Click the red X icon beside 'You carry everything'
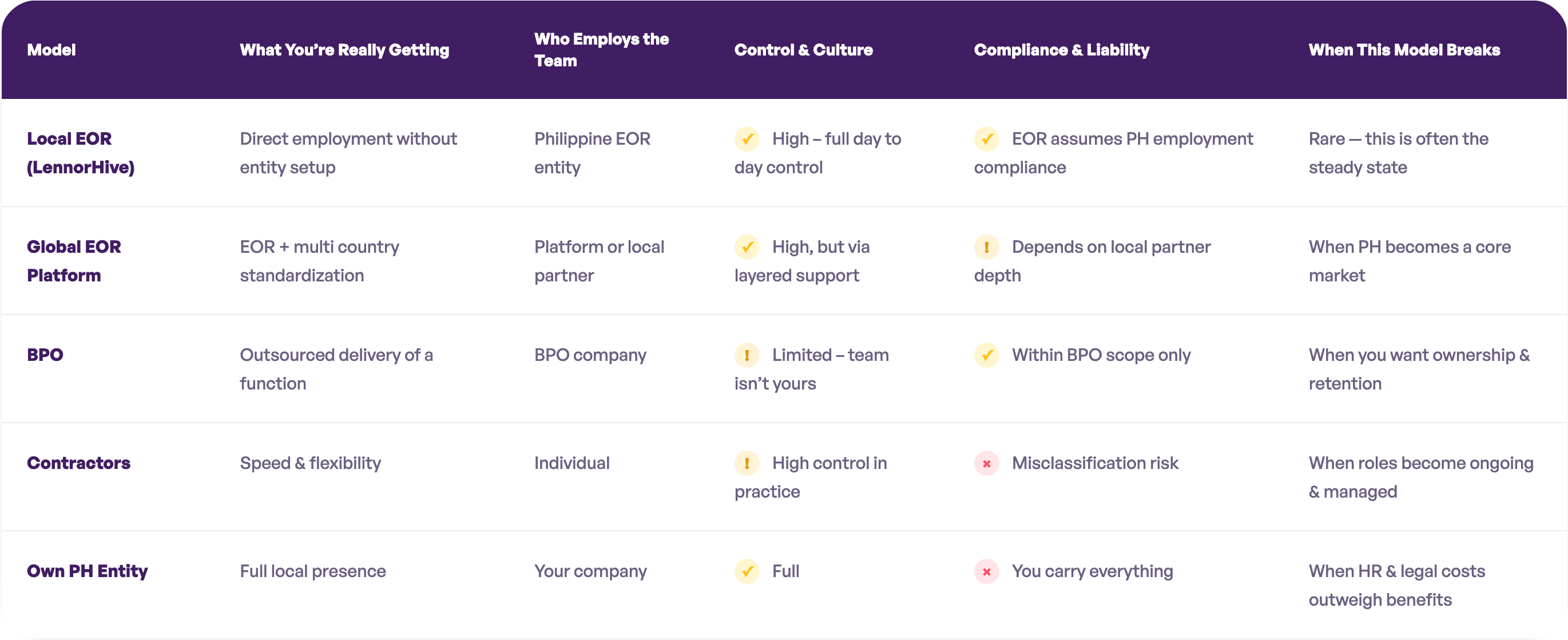This screenshot has width=1568, height=640. [986, 572]
